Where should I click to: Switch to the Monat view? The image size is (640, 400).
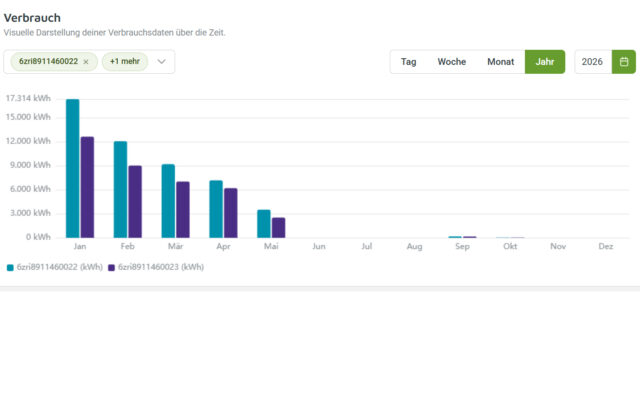click(500, 62)
